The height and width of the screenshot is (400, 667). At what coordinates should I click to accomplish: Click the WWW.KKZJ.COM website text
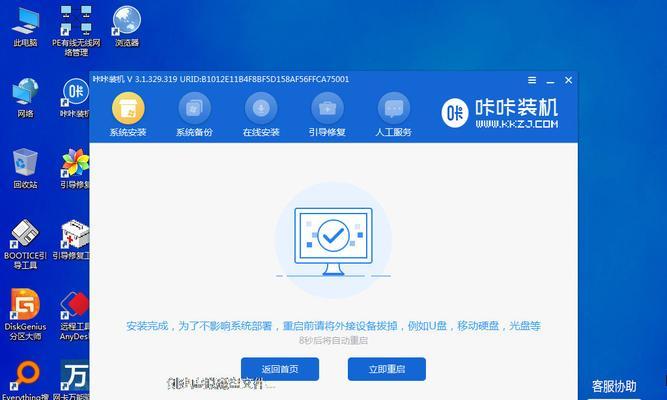tap(517, 124)
